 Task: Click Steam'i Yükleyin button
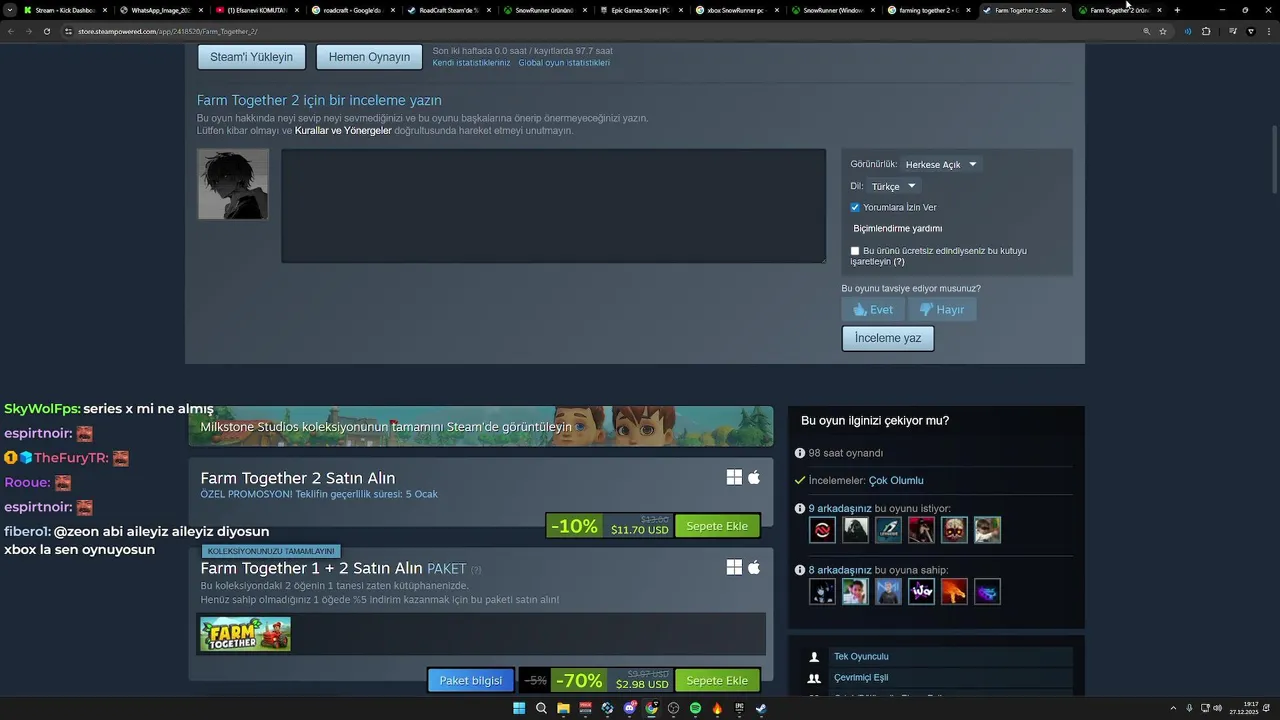[x=251, y=57]
